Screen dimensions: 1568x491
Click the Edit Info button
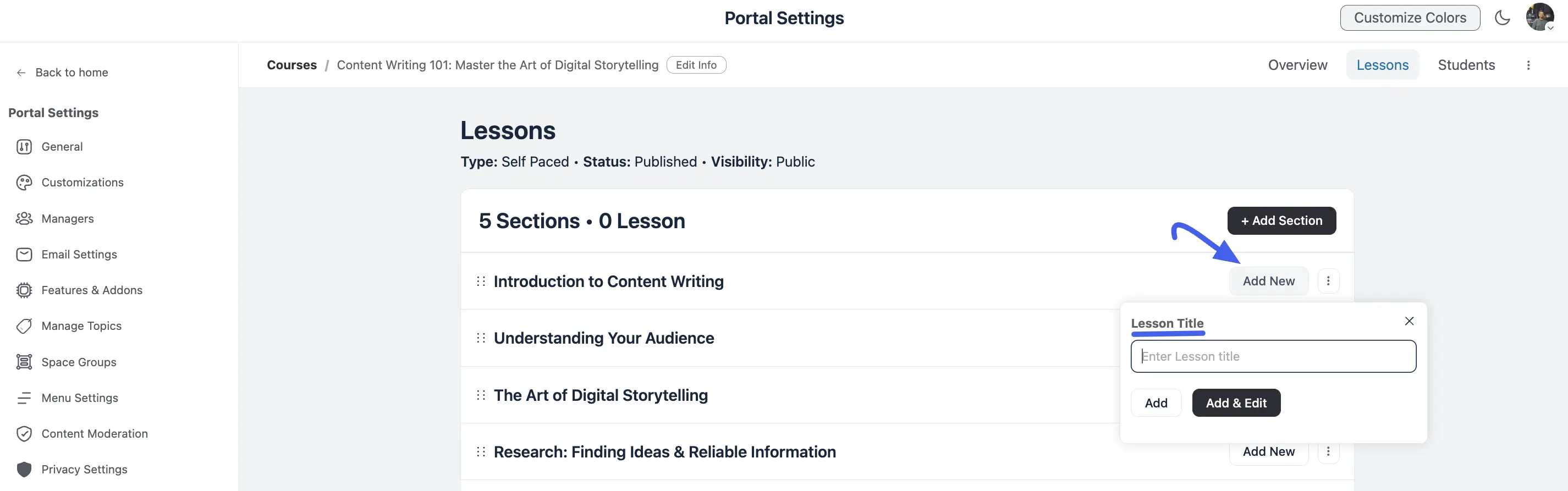click(x=696, y=65)
